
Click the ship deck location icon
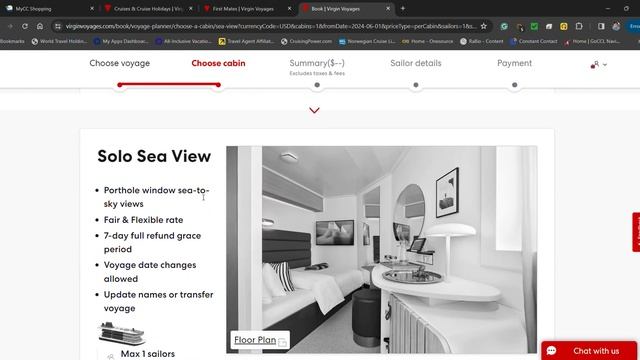122,334
